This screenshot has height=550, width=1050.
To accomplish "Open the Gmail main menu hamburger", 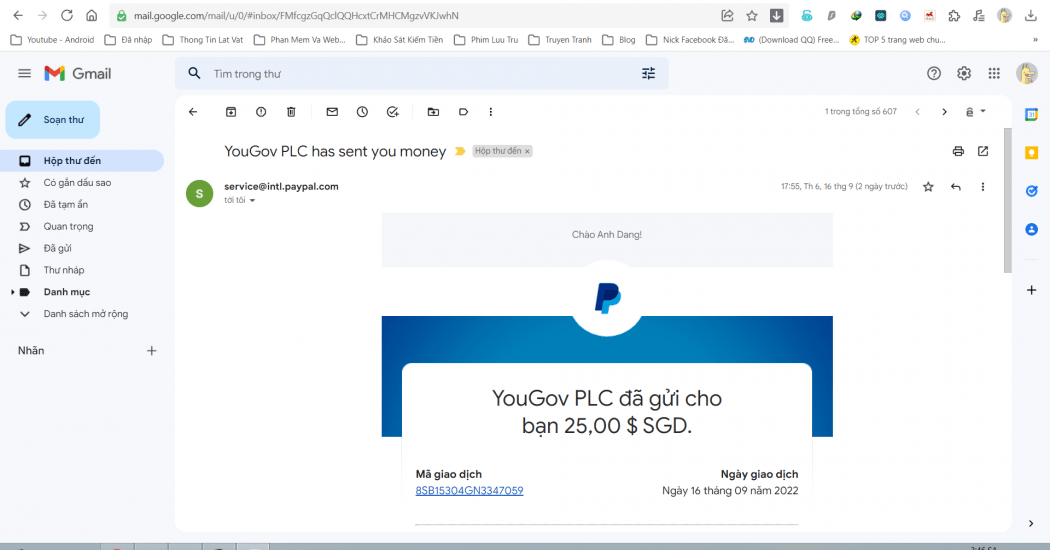I will click(25, 74).
